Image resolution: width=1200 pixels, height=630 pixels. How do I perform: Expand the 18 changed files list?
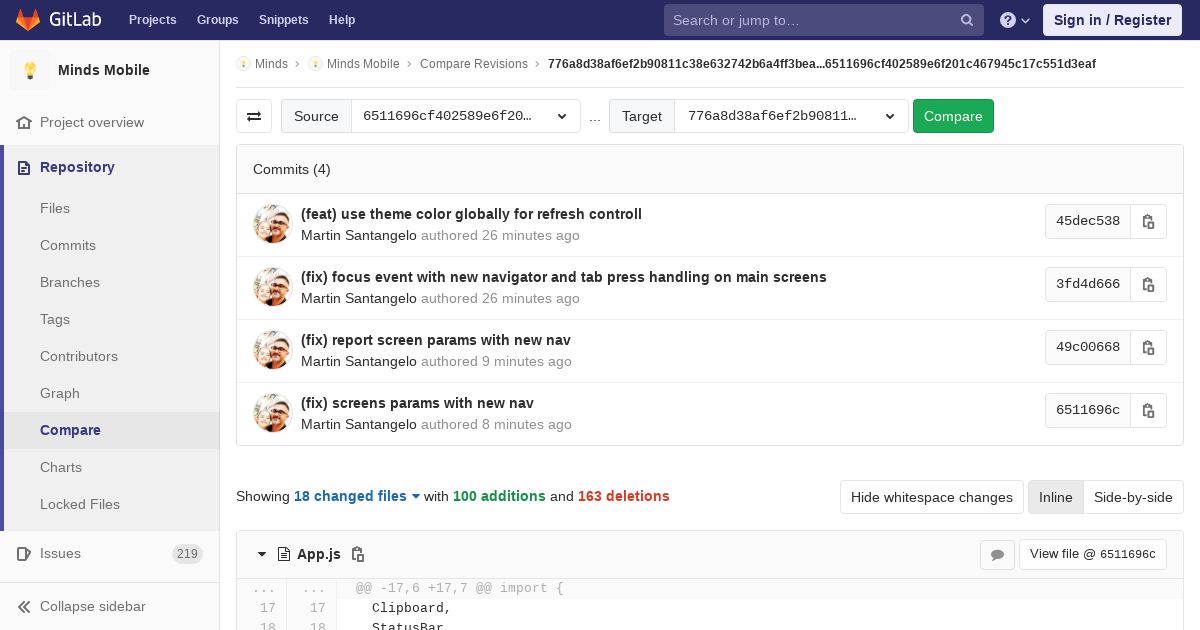357,496
